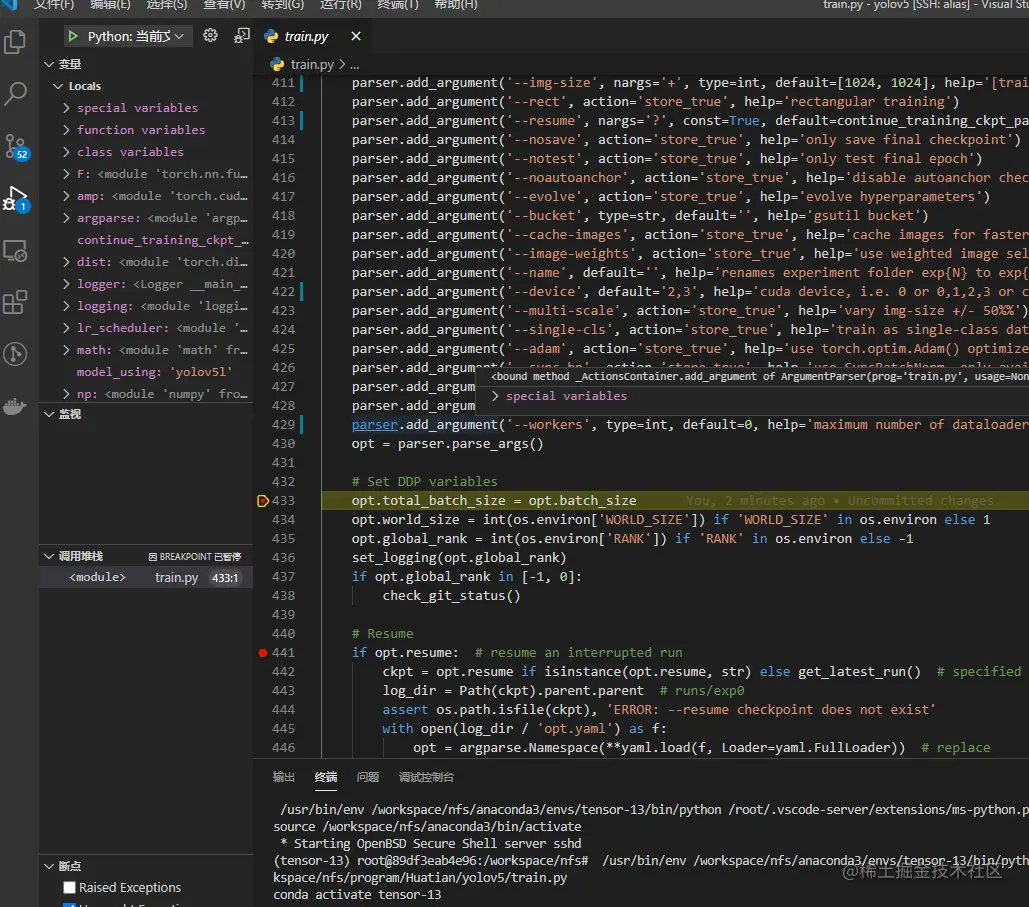
Task: Close the train.py editor tab
Action: (x=355, y=37)
